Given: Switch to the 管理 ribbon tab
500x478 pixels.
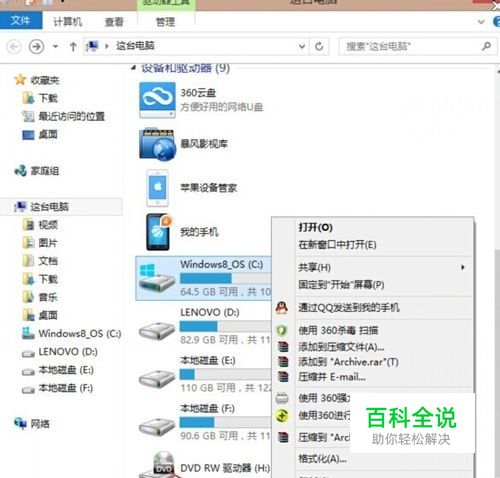Looking at the screenshot, I should [x=166, y=22].
